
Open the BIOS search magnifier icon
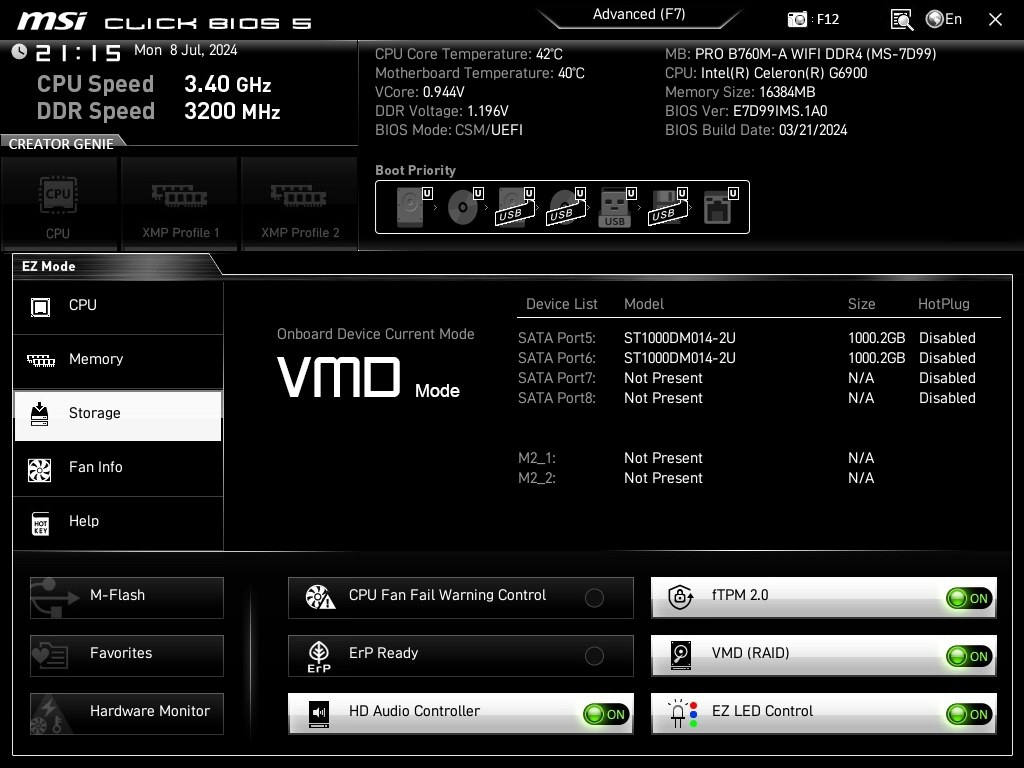(901, 20)
